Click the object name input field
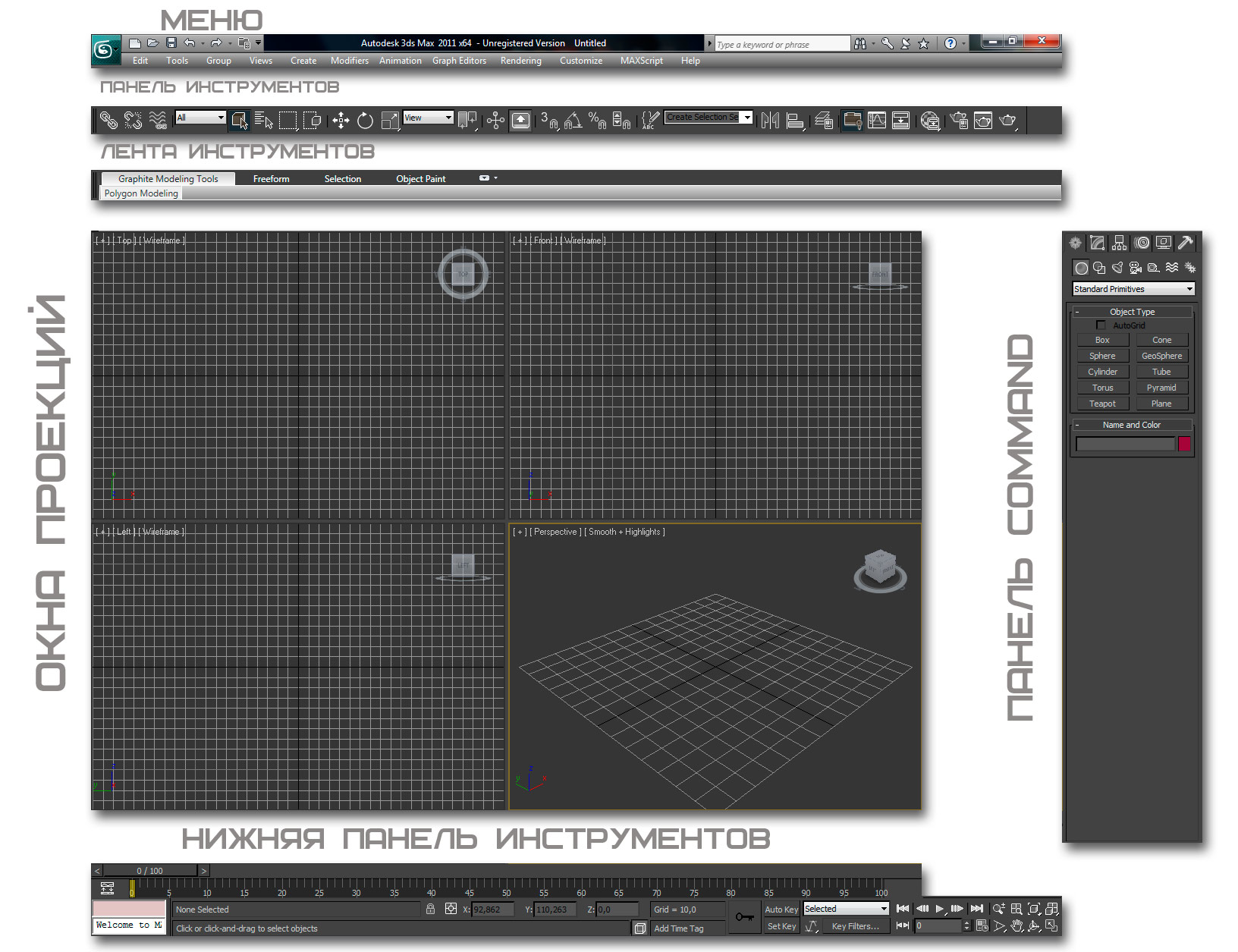This screenshot has width=1238, height=952. (x=1125, y=444)
